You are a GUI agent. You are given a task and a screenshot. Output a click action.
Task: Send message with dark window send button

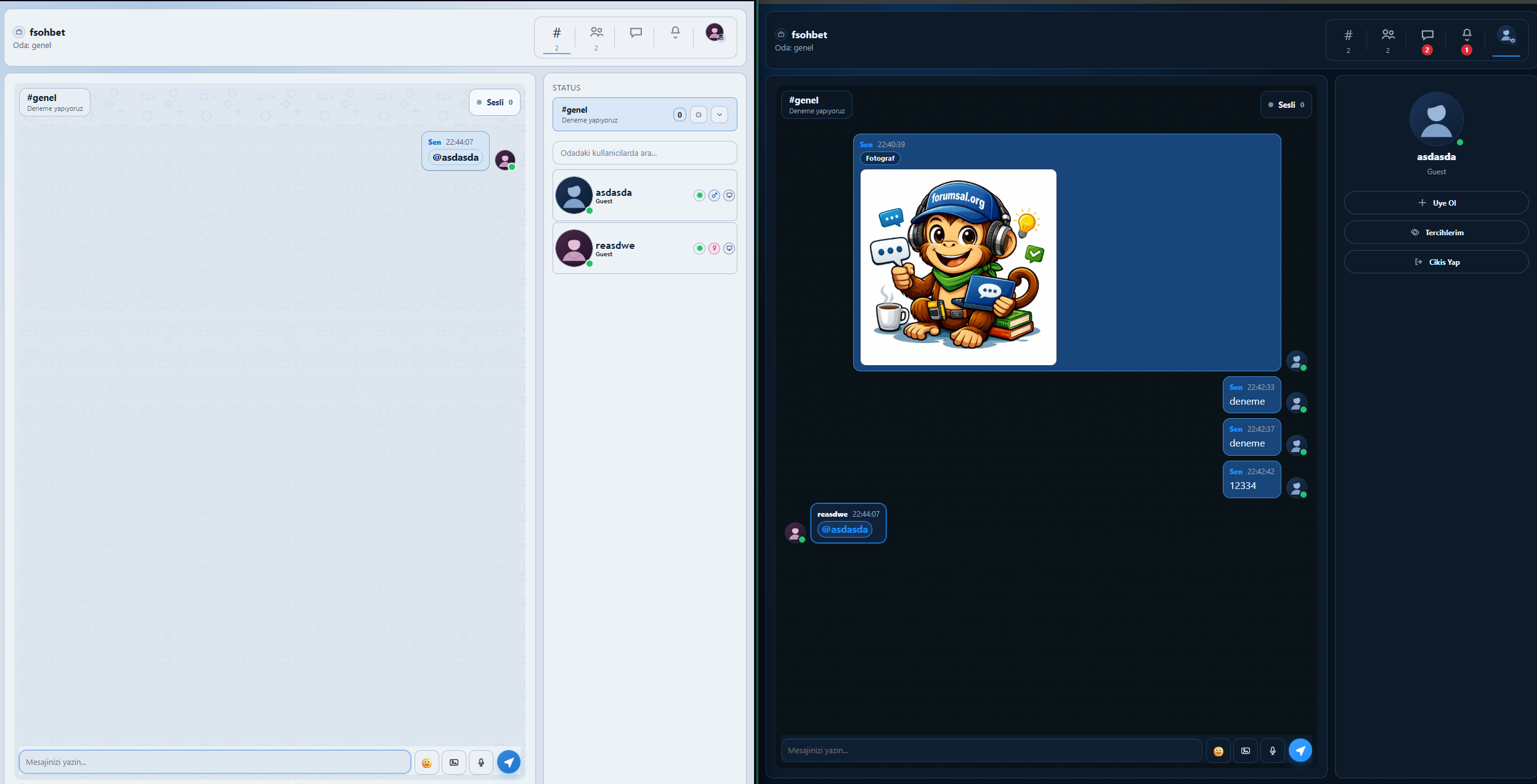point(1300,750)
